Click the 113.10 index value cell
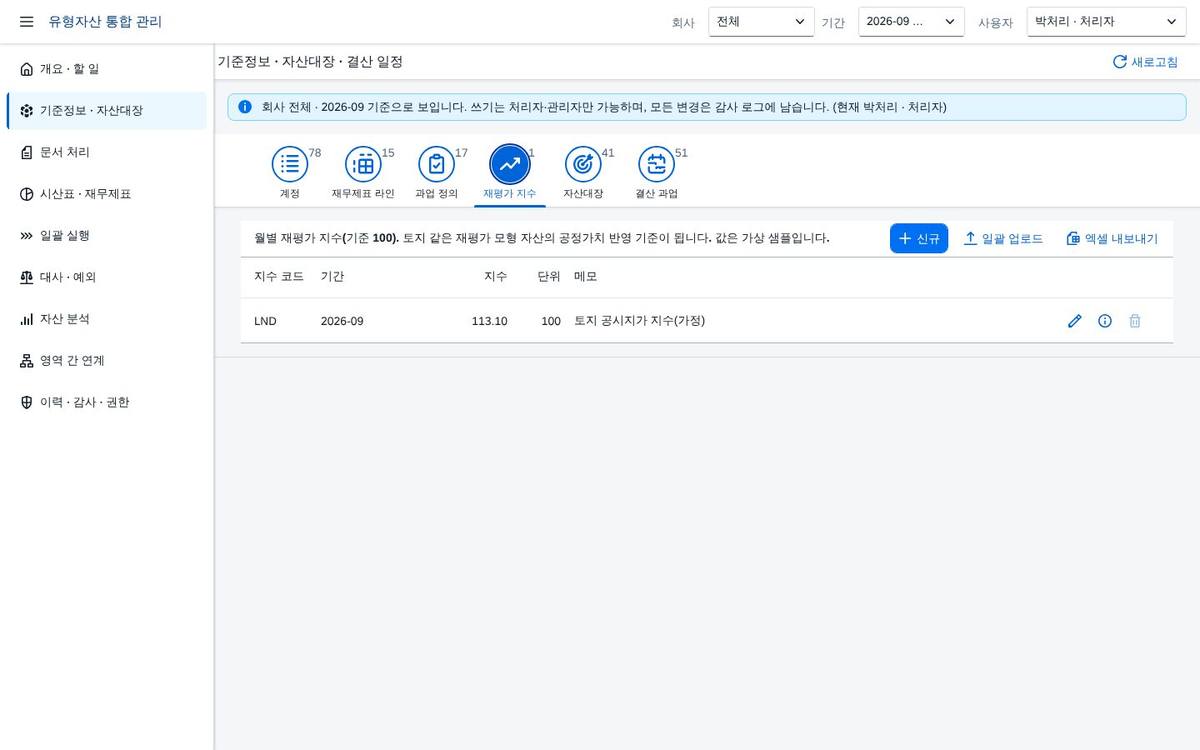Screen dimensions: 1200x750 tap(489, 321)
